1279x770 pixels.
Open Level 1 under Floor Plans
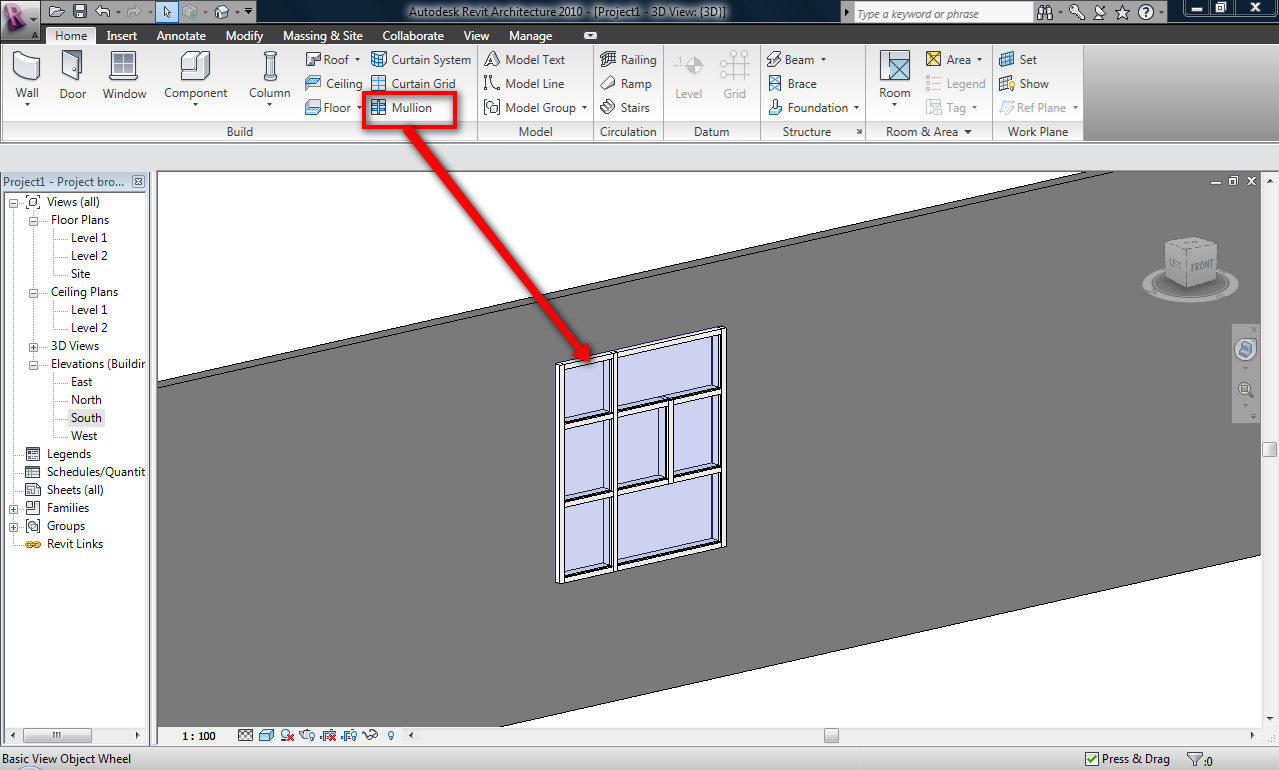(89, 238)
